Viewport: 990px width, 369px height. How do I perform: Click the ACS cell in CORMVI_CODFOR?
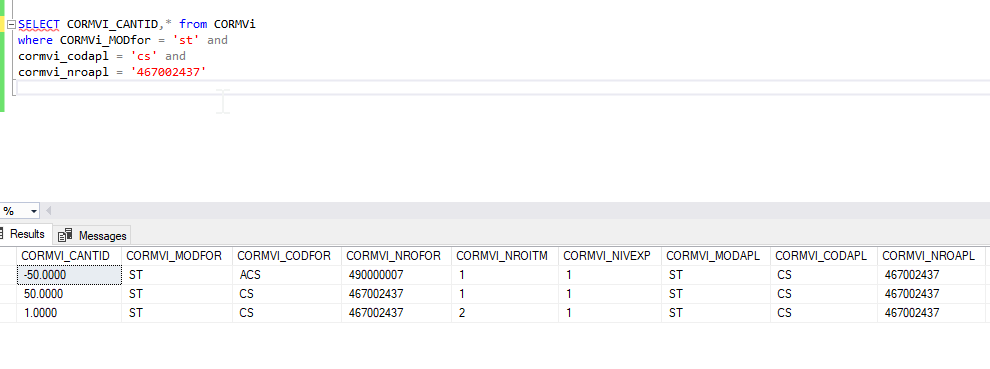pyautogui.click(x=287, y=275)
